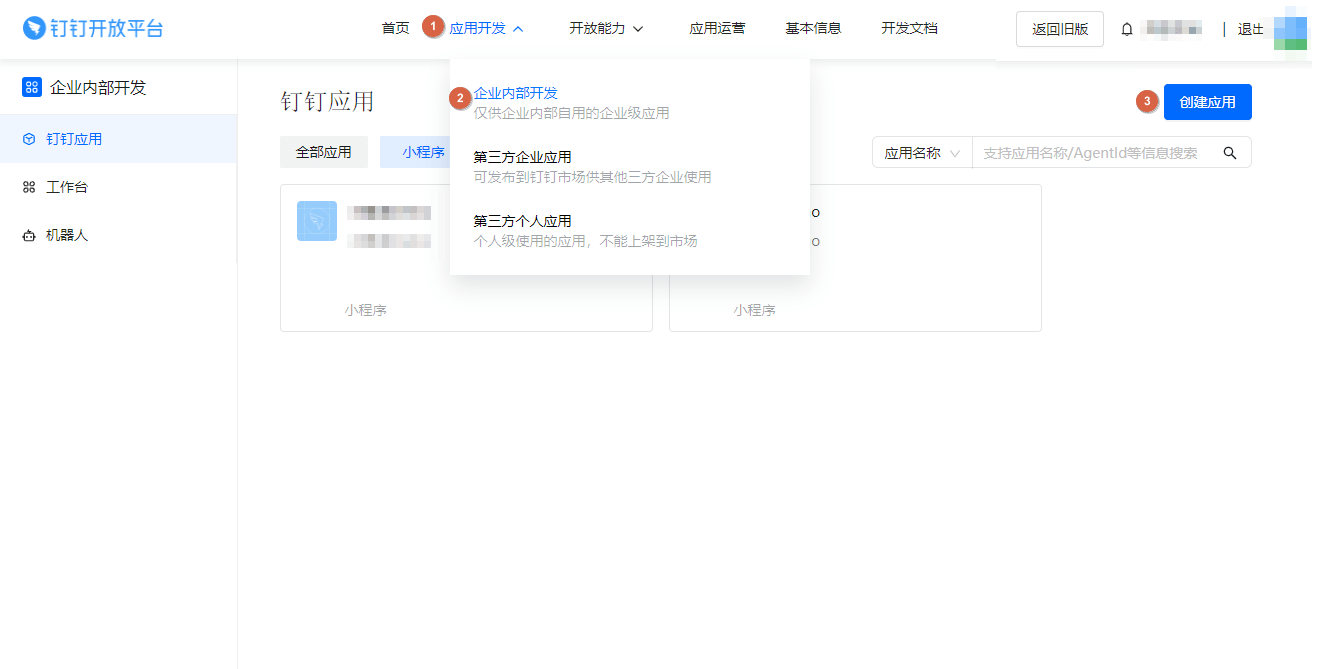
Task: Select the 钉钉应用 sidebar icon
Action: pos(31,139)
